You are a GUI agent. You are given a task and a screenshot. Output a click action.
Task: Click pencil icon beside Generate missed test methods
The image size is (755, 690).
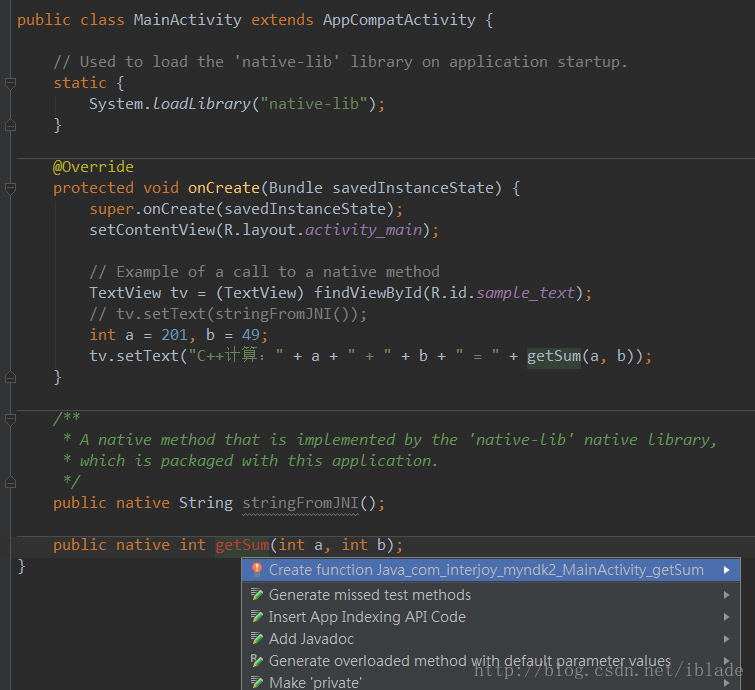257,595
